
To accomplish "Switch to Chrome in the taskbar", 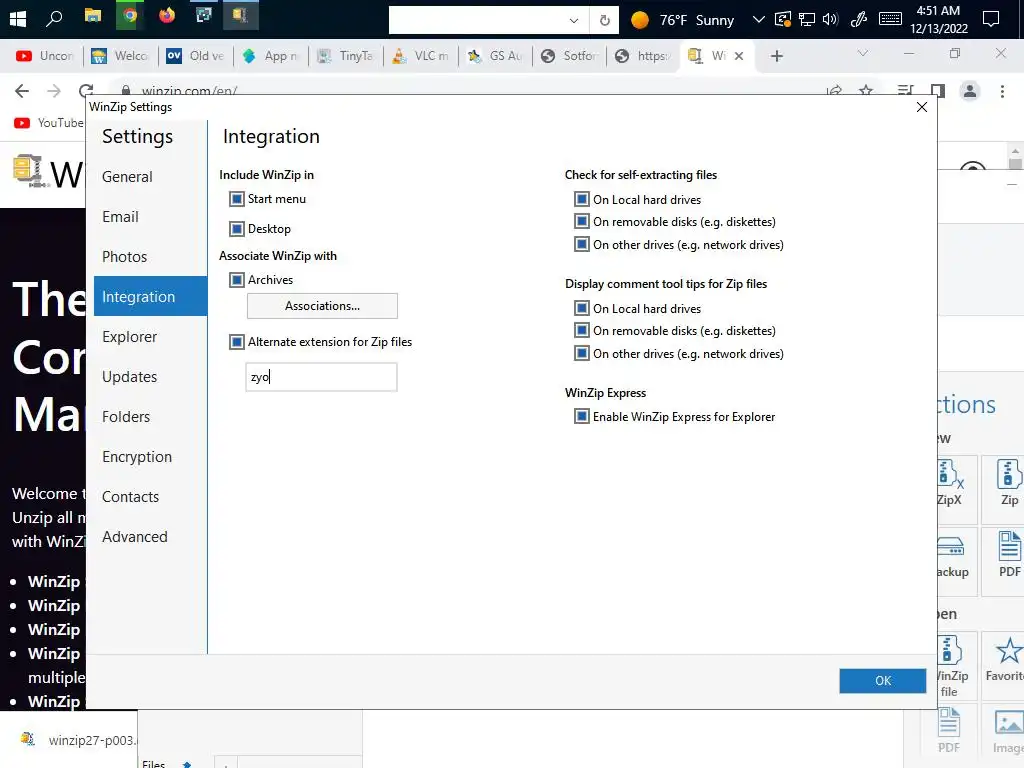I will pyautogui.click(x=130, y=16).
